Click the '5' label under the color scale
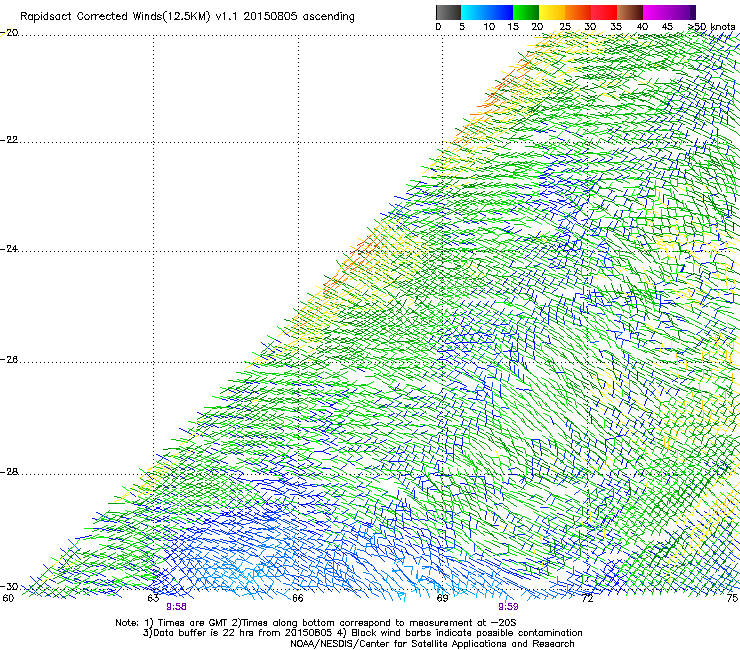This screenshot has width=740, height=650. (x=462, y=27)
